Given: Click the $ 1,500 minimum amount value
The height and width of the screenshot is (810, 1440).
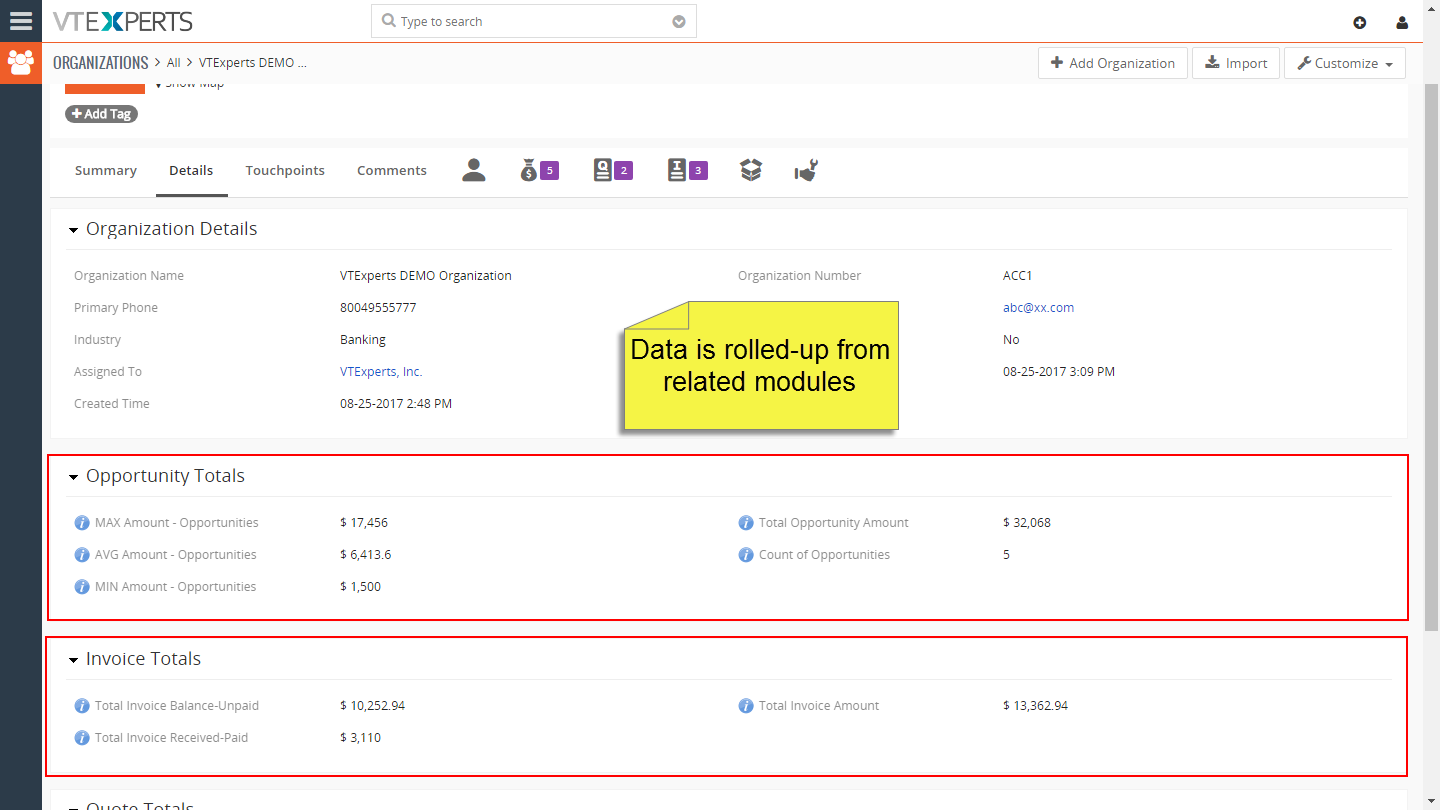Looking at the screenshot, I should point(361,587).
